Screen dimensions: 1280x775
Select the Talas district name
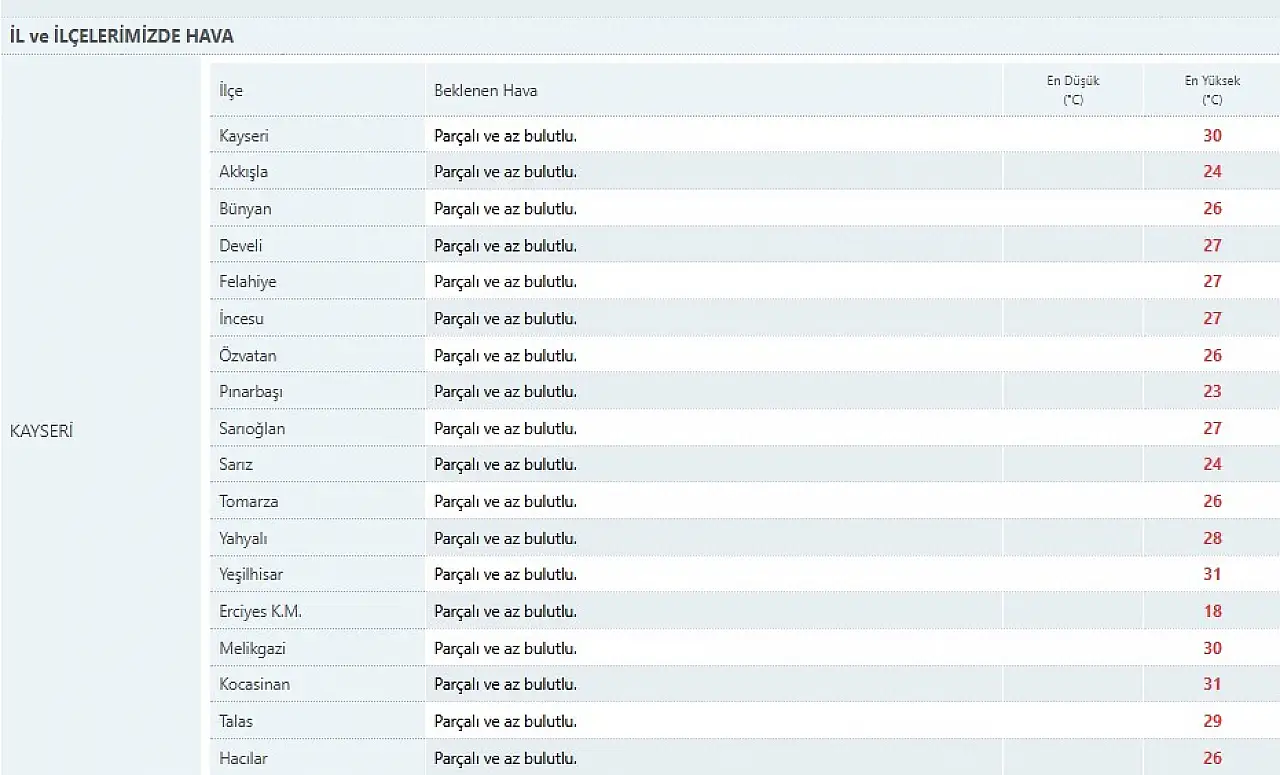click(x=236, y=721)
